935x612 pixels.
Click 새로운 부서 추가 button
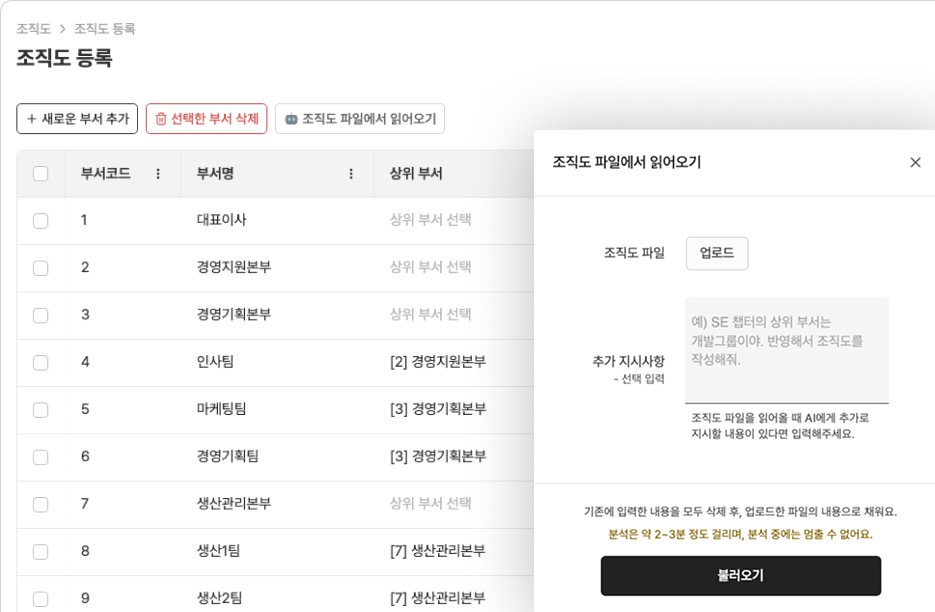77,119
